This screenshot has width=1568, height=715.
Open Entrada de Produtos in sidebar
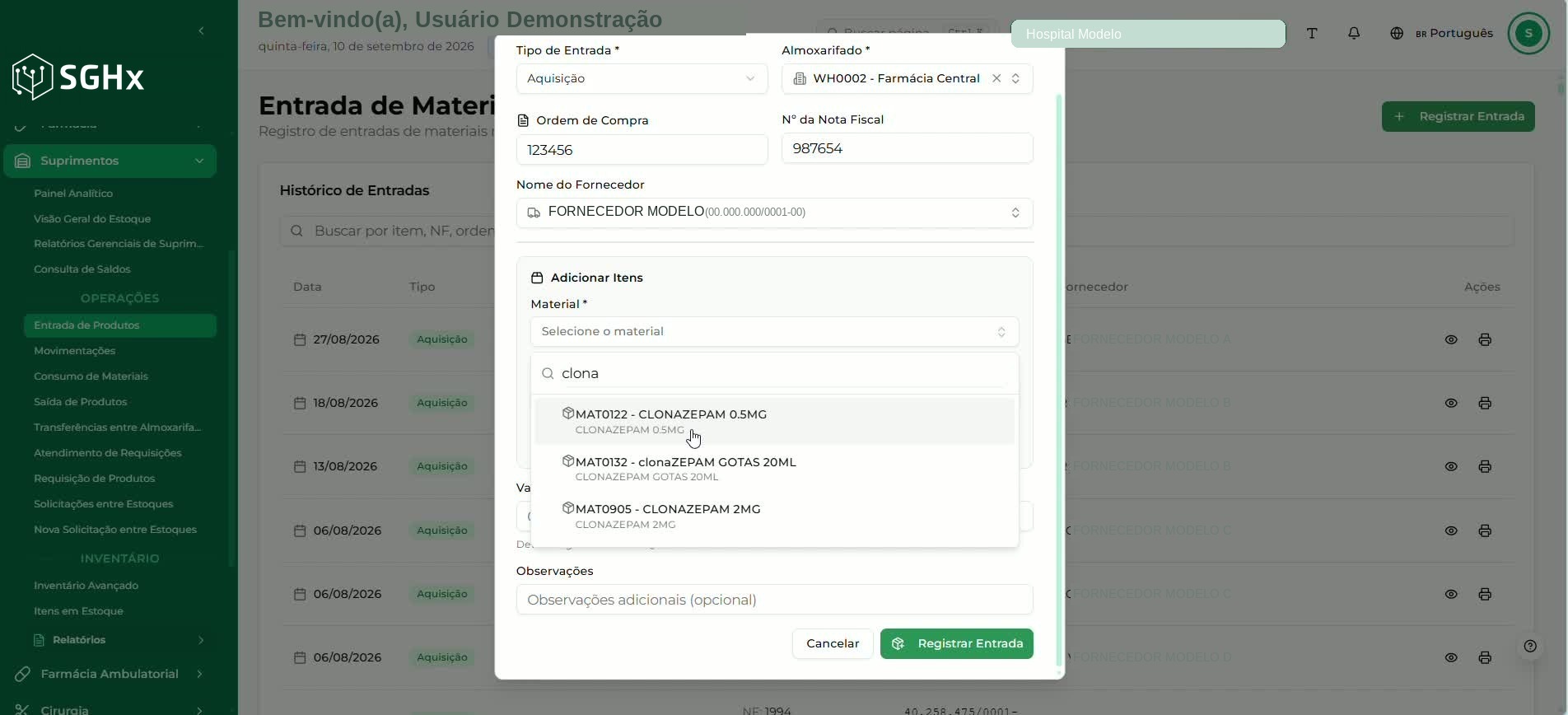pos(120,325)
